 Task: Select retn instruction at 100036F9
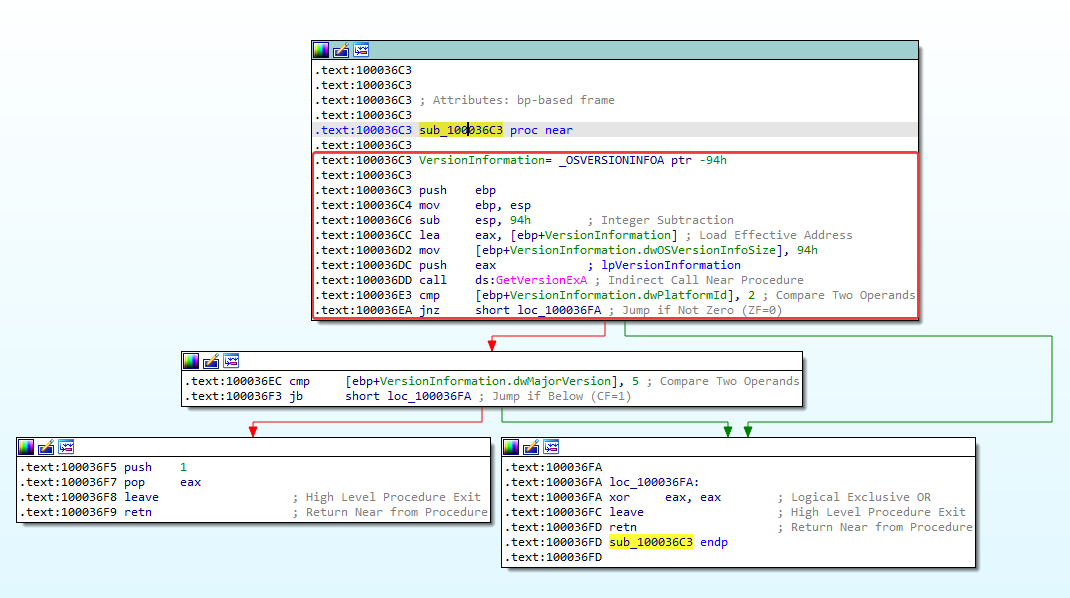tap(138, 512)
